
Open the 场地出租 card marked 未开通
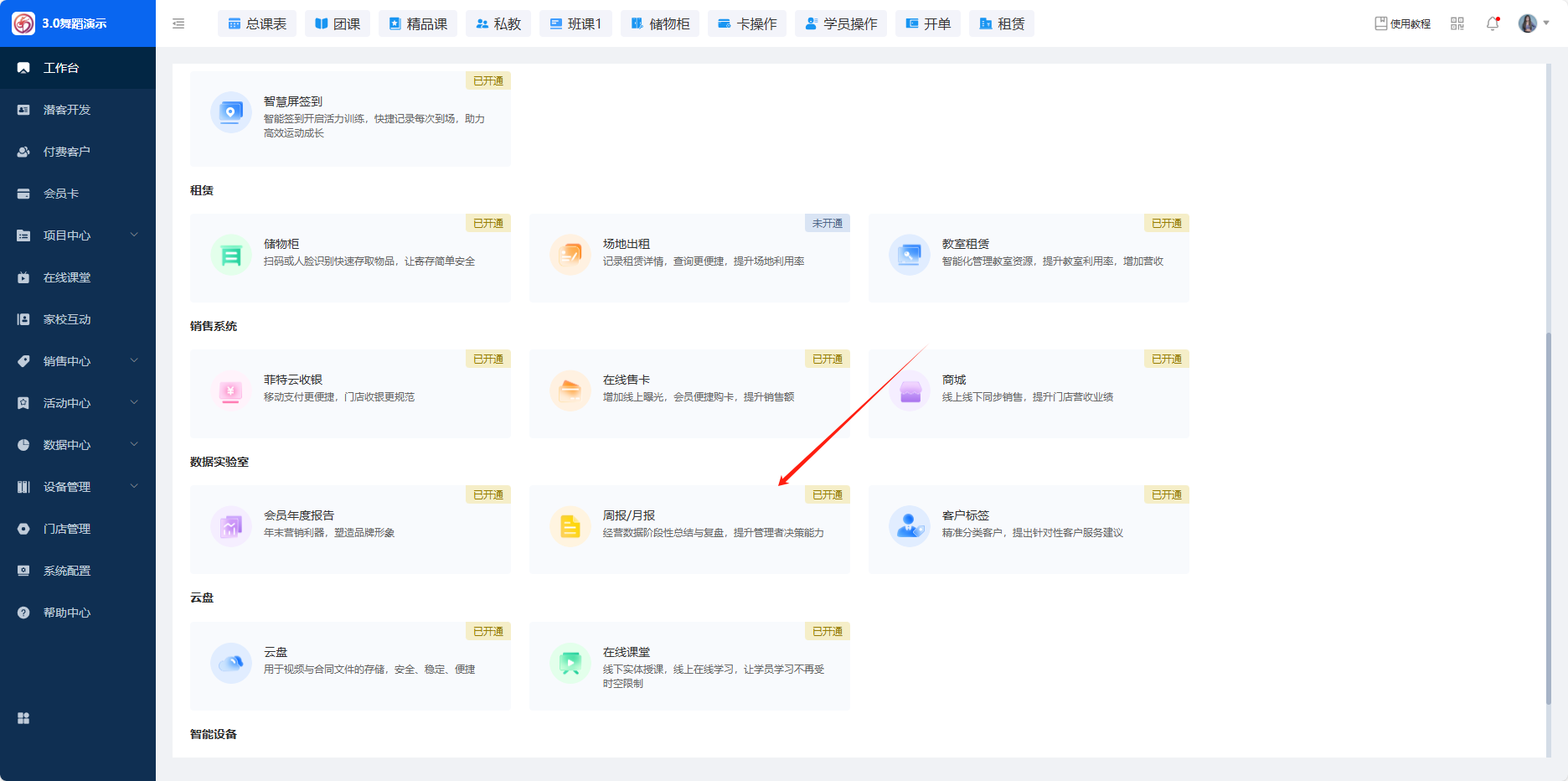point(689,258)
